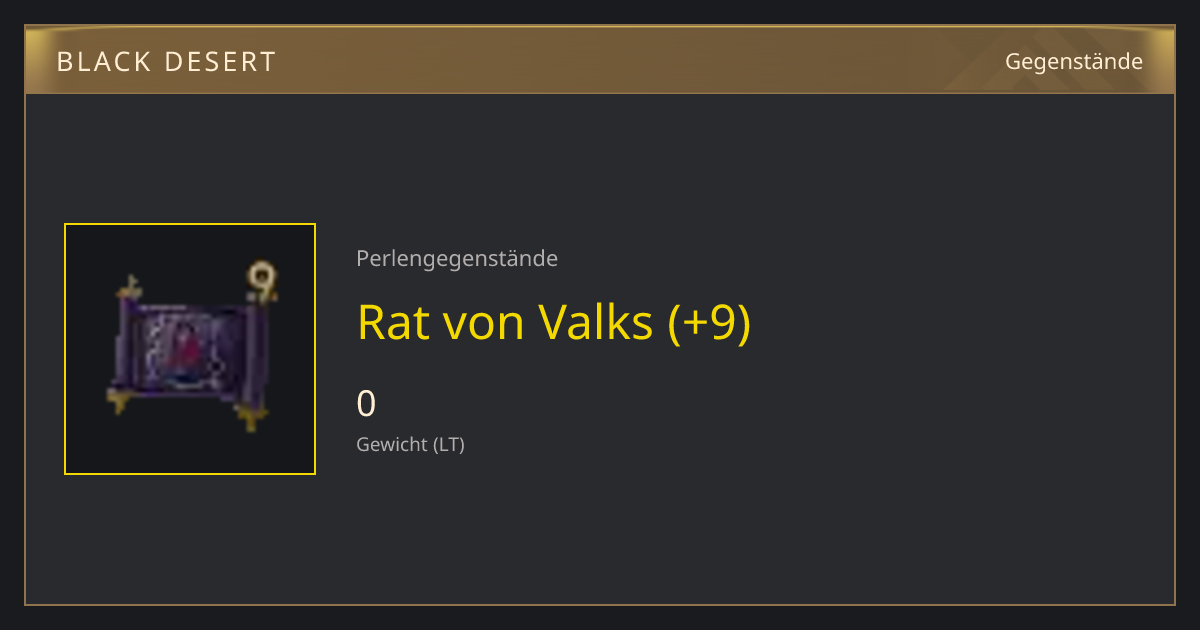Click the (+9) enhancement level in title

[708, 322]
